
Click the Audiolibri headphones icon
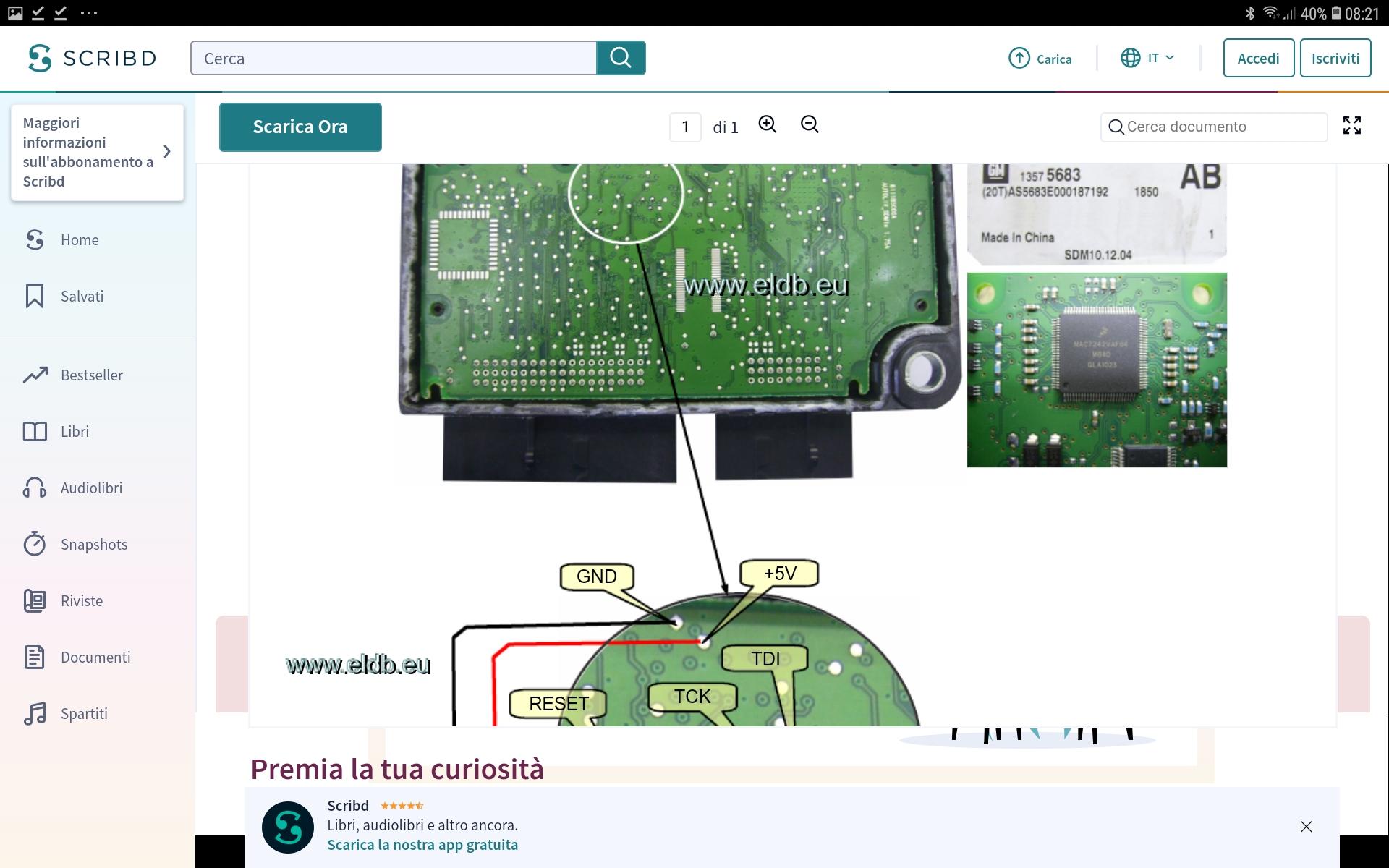[x=35, y=488]
